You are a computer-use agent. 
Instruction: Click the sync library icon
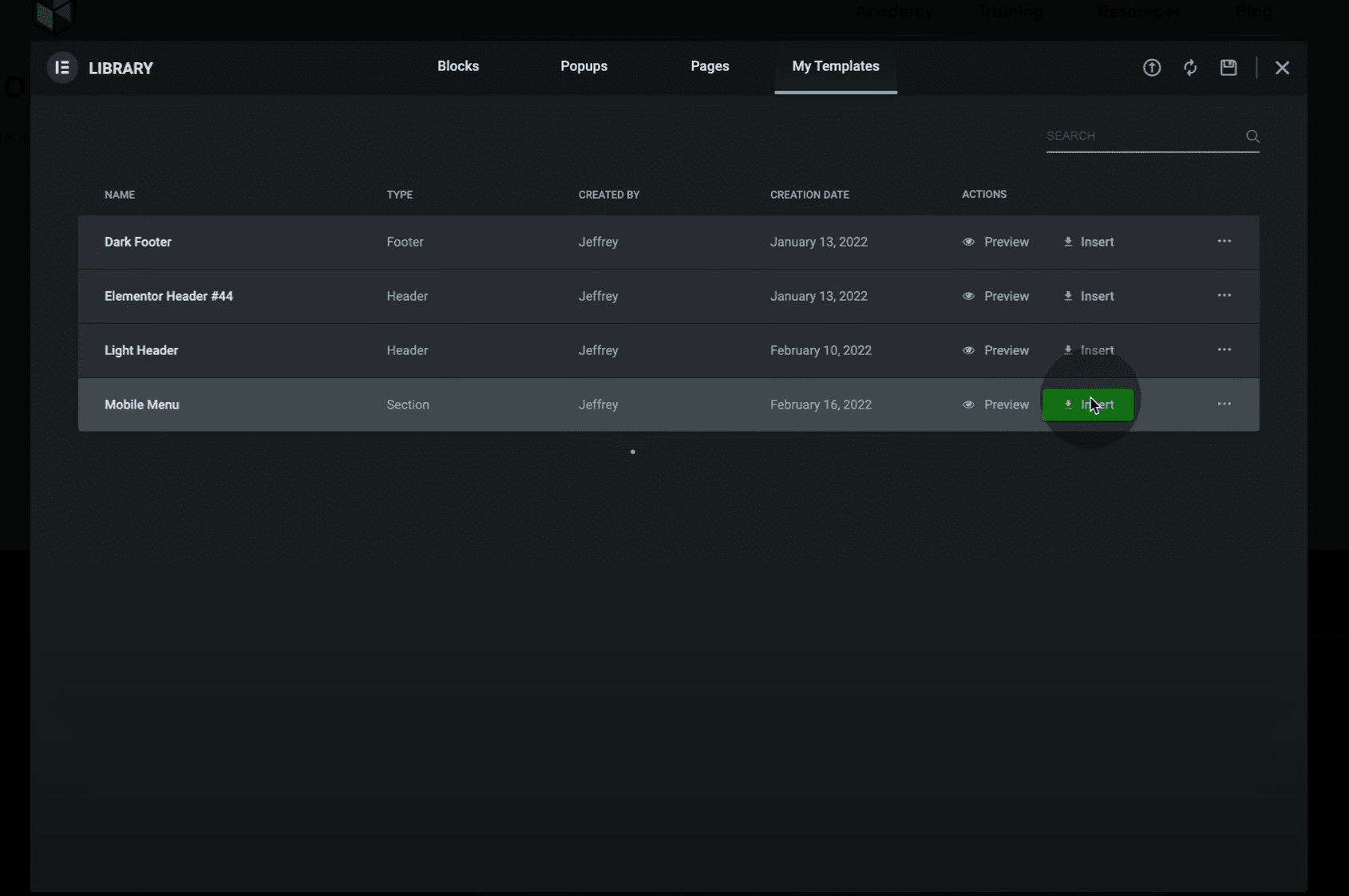pos(1190,68)
